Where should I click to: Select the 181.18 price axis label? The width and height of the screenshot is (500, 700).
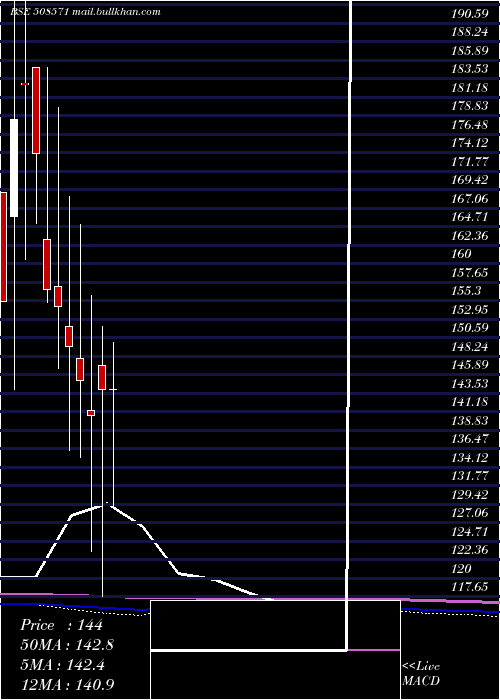click(x=470, y=88)
